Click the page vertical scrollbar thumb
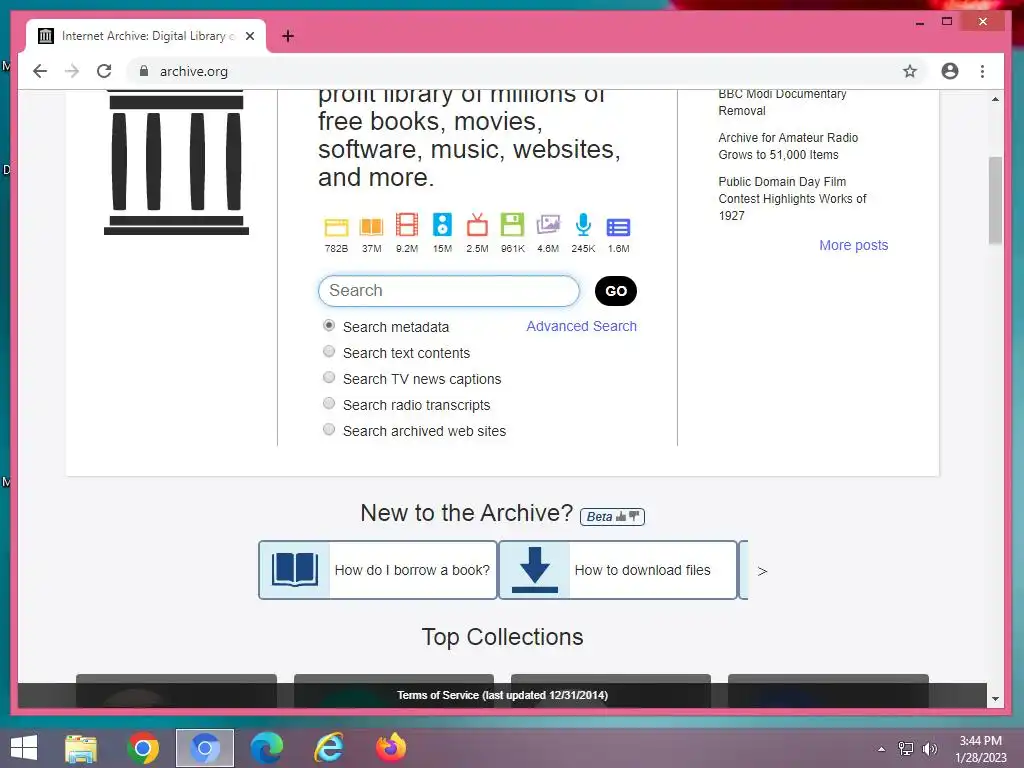 [x=995, y=200]
